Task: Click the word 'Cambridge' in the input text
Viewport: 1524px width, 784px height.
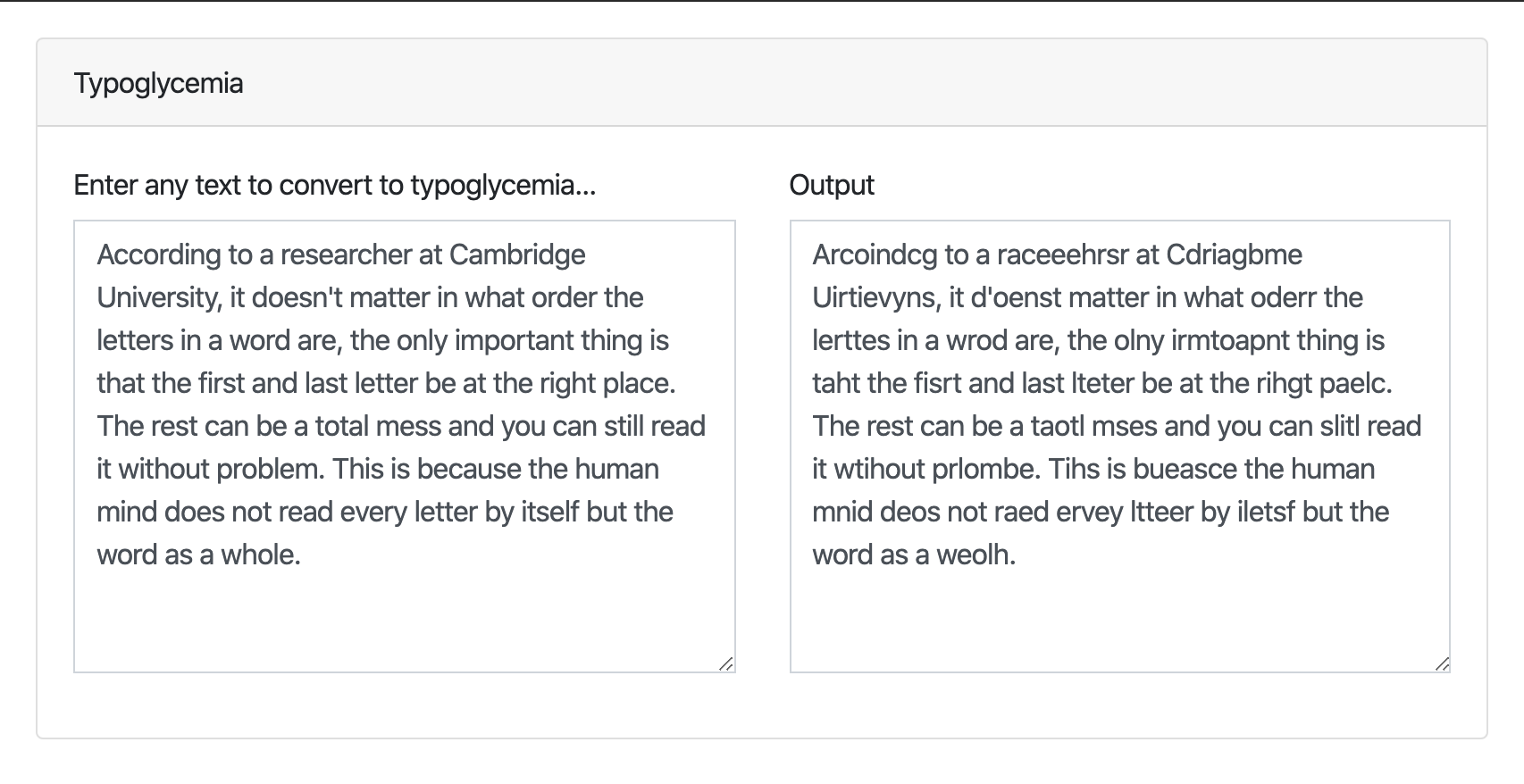Action: (518, 254)
